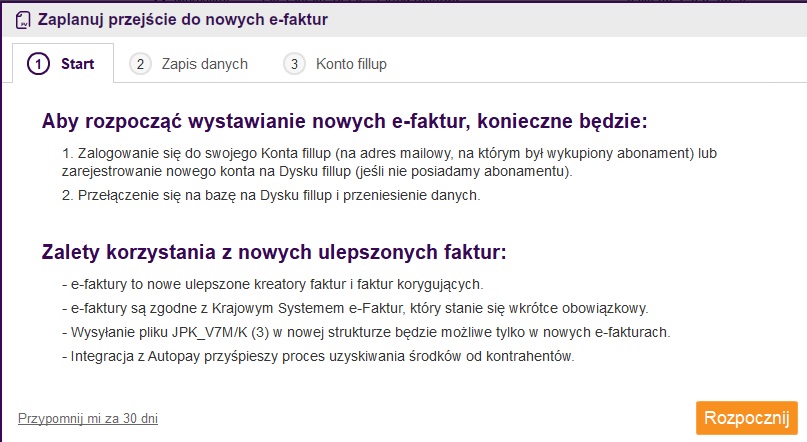Click heading Aby rozpocząć wystawianie nowych e-faktur
This screenshot has height=442, width=807.
pos(344,121)
